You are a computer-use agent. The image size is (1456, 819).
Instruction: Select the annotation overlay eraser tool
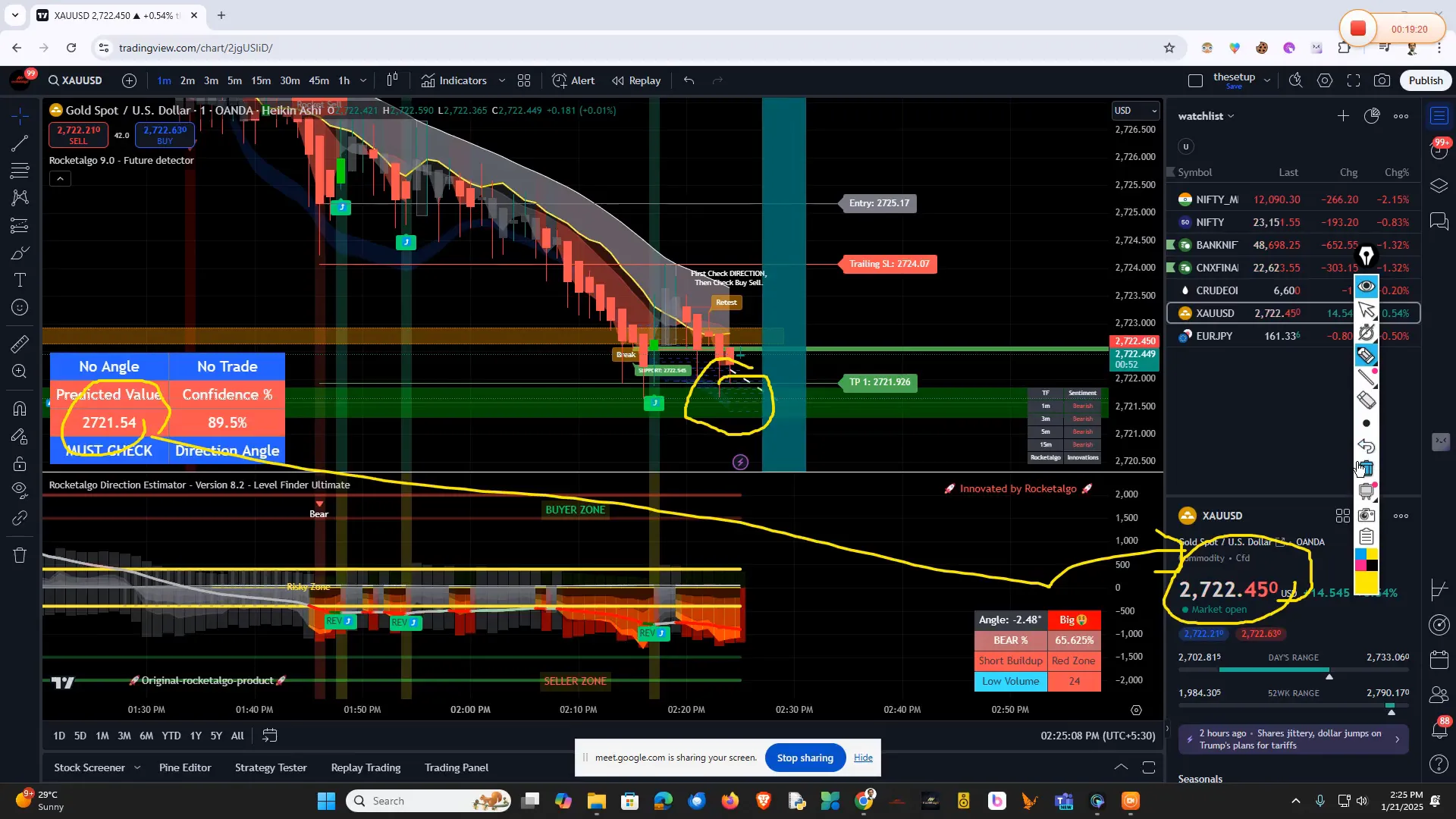tap(1367, 400)
